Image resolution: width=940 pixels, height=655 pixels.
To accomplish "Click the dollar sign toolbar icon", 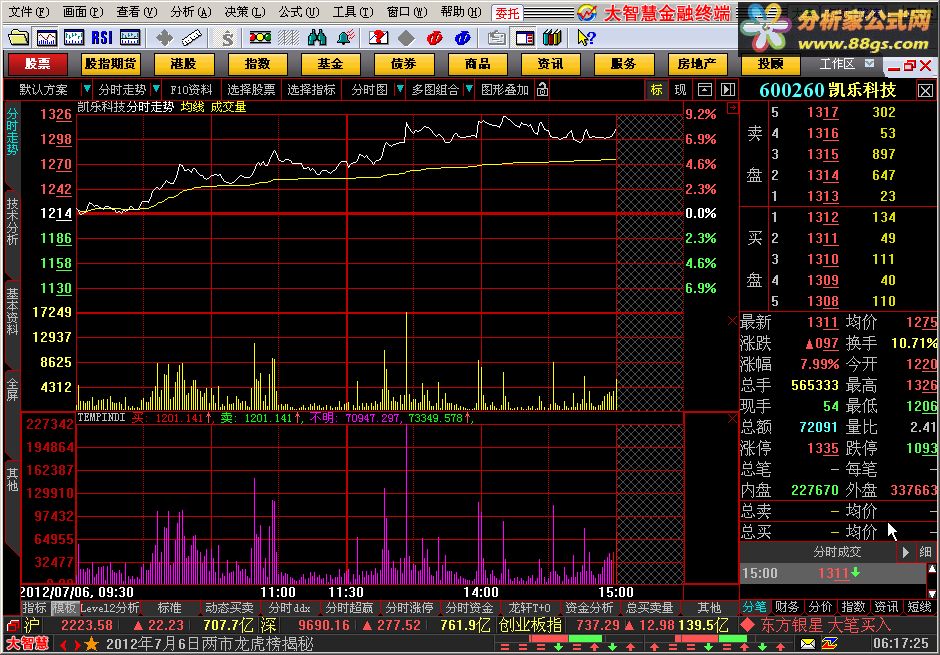I will [x=227, y=38].
